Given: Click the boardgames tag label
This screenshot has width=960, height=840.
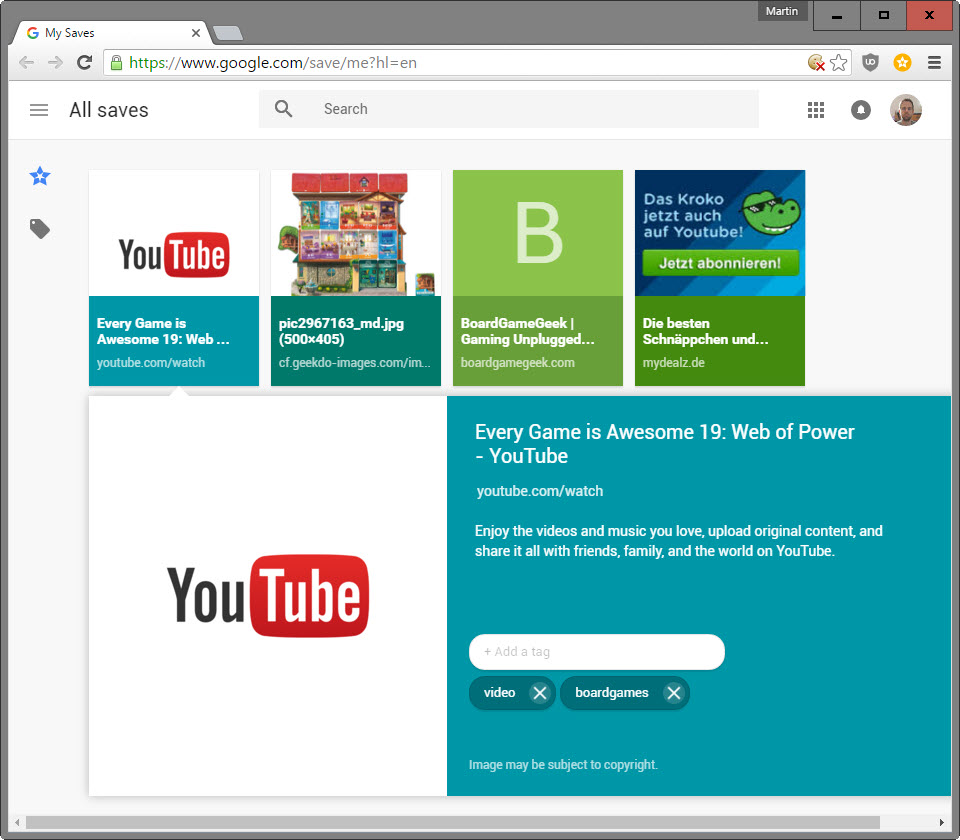Looking at the screenshot, I should [612, 692].
